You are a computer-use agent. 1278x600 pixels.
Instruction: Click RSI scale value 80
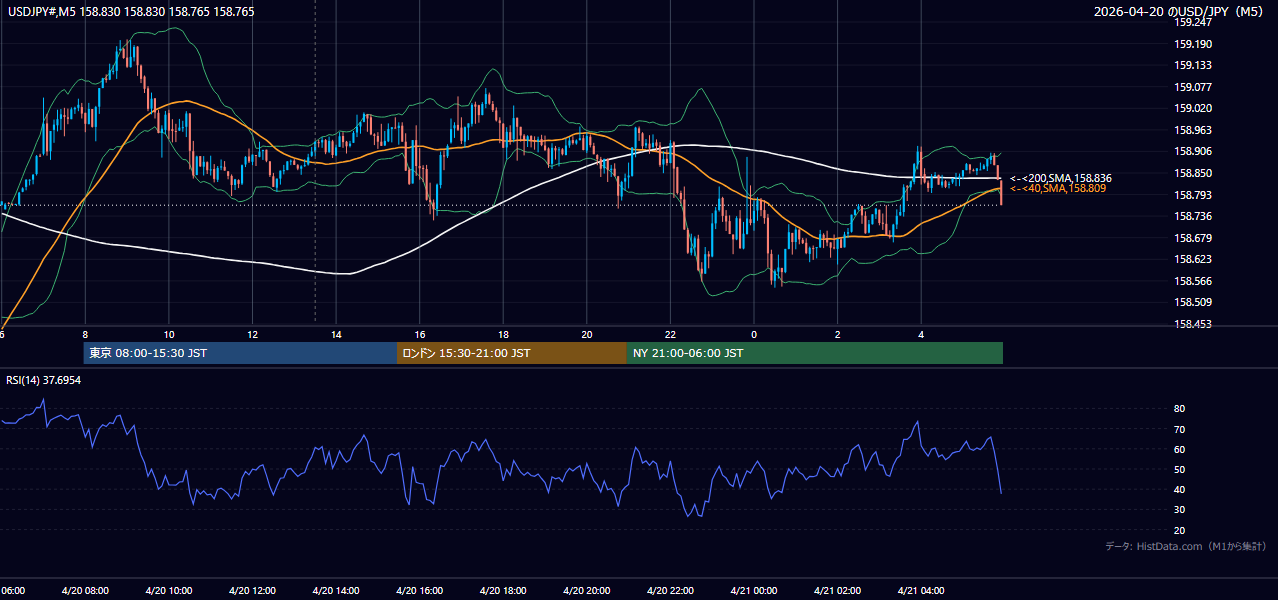(x=1180, y=409)
